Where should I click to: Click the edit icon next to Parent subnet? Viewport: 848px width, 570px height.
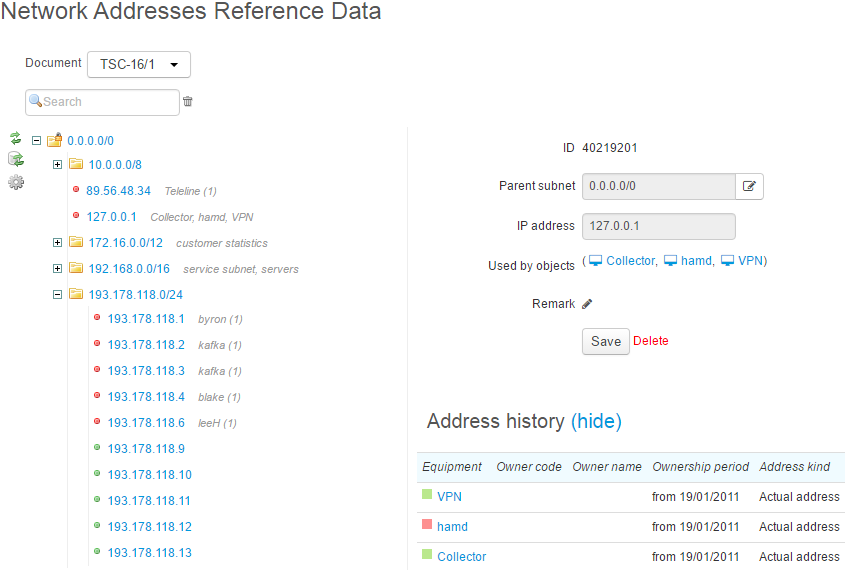pos(749,186)
